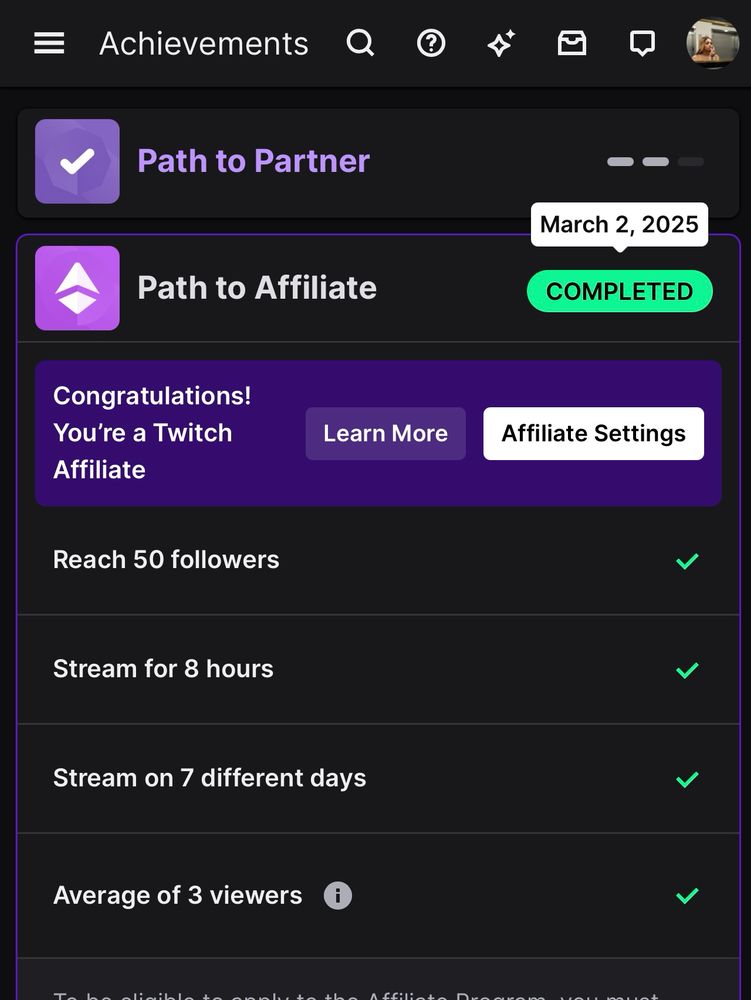Click the Path to Partner progress indicator bars
Image resolution: width=751 pixels, height=1000 pixels.
(x=655, y=161)
